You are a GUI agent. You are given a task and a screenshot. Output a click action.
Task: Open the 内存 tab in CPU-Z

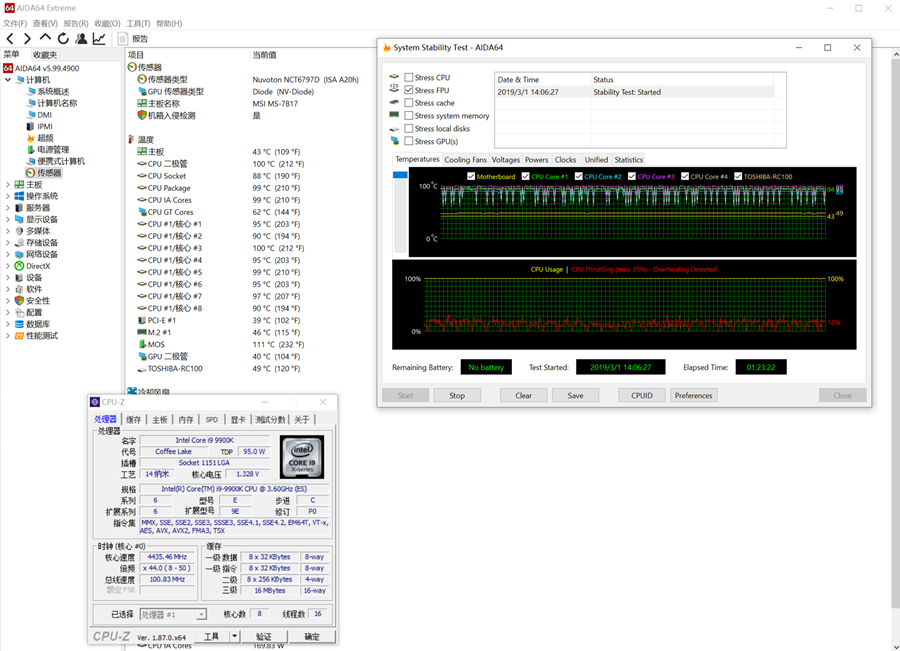[x=186, y=420]
